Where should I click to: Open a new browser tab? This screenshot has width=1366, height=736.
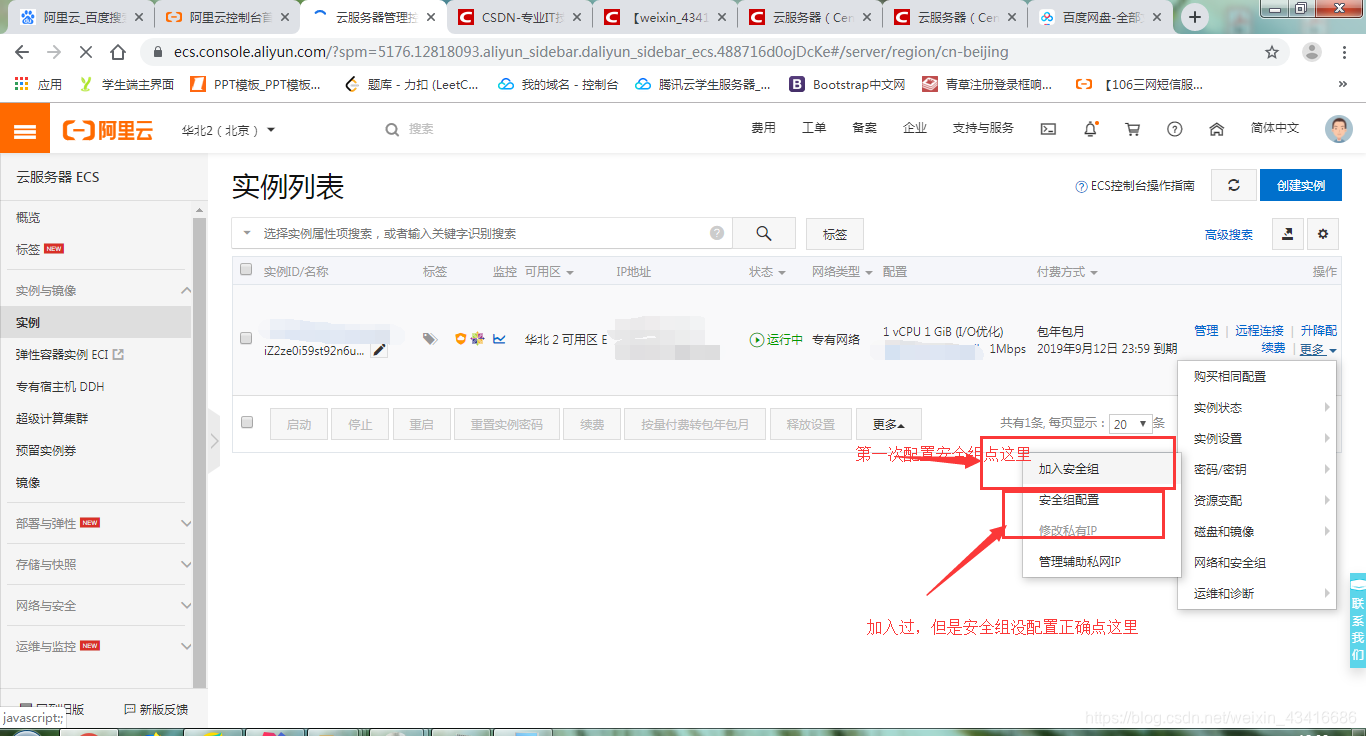1194,17
